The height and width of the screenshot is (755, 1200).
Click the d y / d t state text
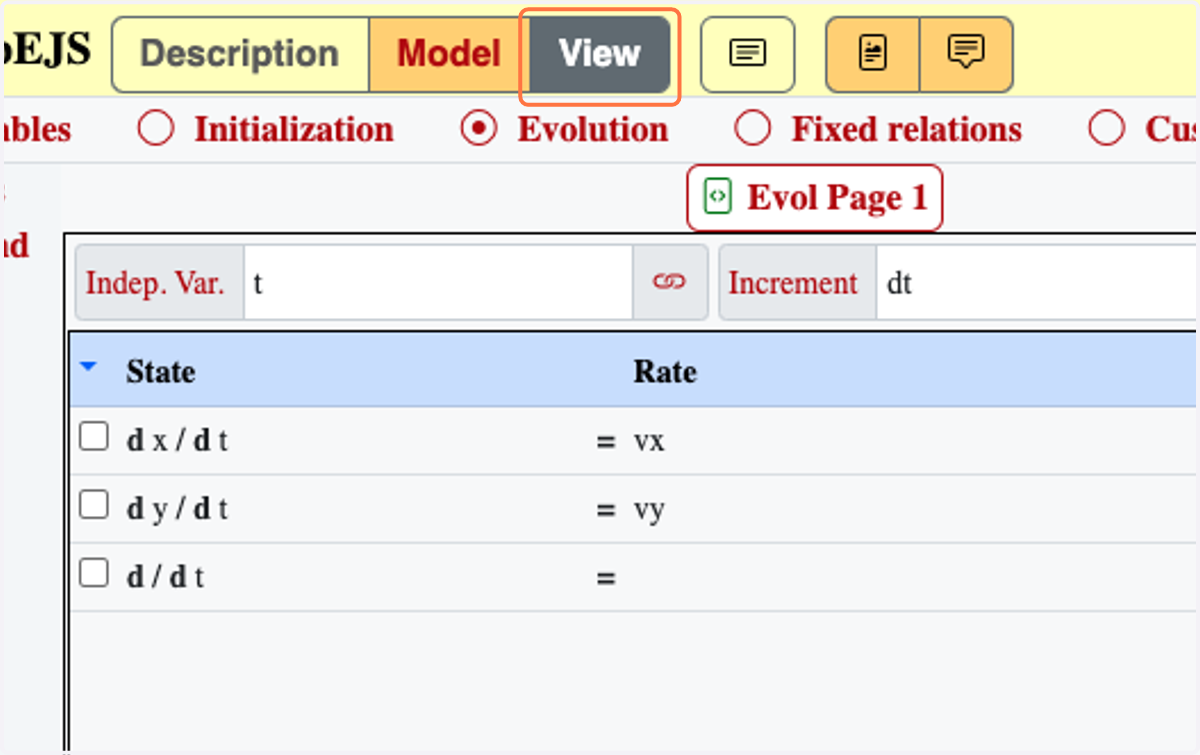click(x=177, y=510)
